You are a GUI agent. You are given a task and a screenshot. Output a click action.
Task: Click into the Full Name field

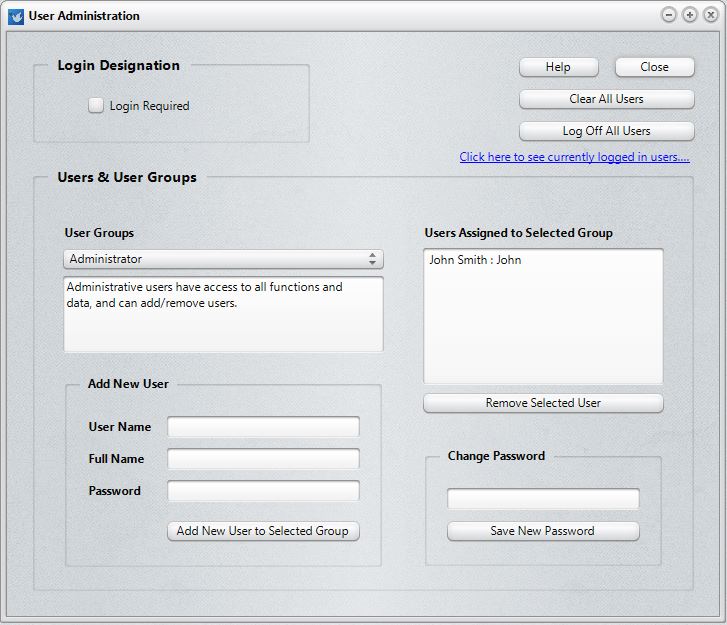tap(263, 459)
